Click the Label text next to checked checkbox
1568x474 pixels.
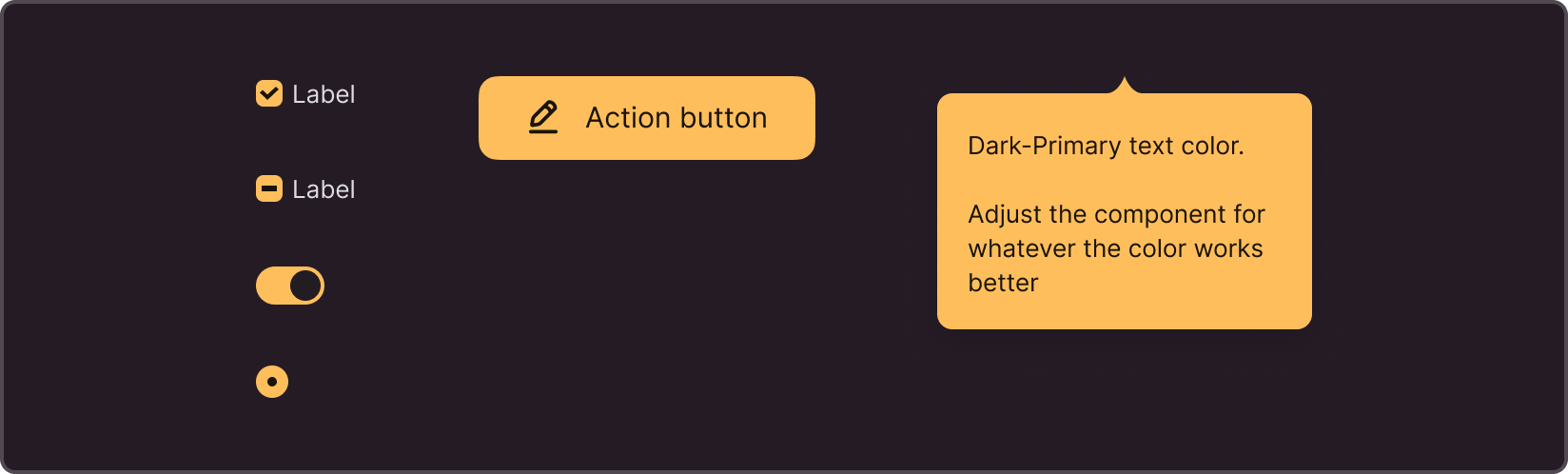coord(323,94)
